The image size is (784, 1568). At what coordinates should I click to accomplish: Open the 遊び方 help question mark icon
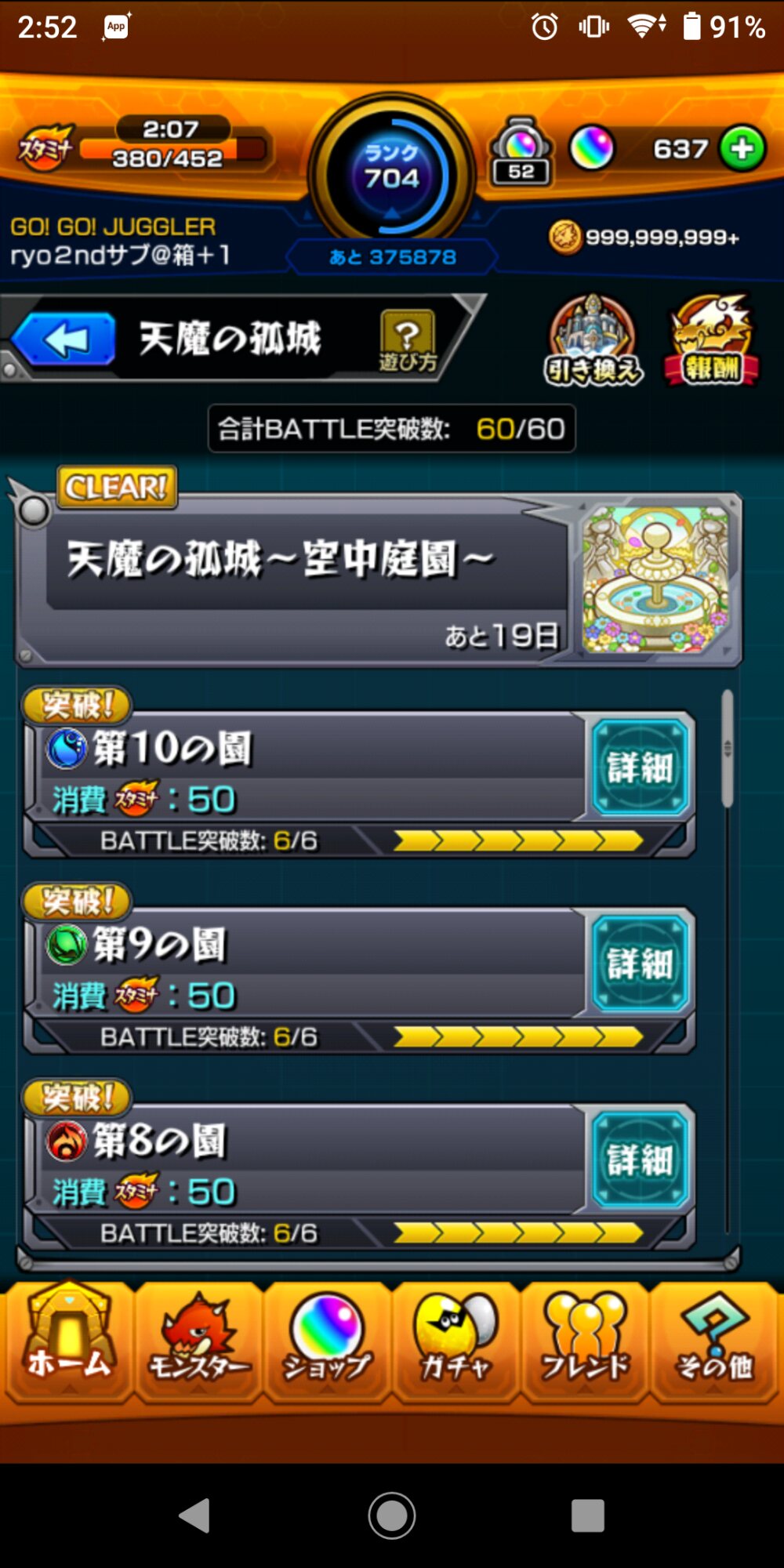[408, 339]
